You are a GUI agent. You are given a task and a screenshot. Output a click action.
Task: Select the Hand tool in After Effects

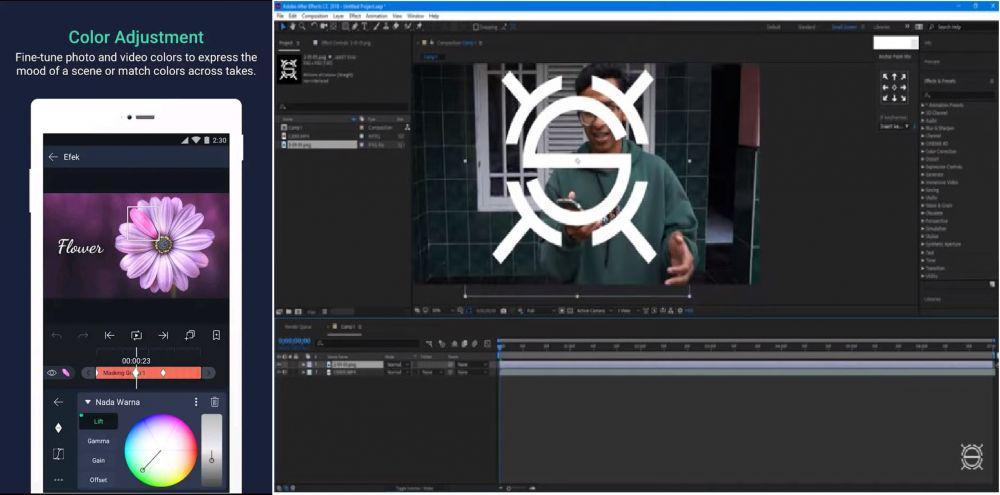(x=292, y=27)
